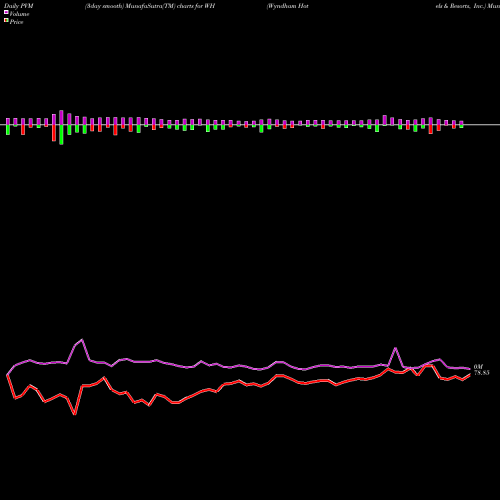Click the 'Daily PVM' chart title text
The height and width of the screenshot is (500, 500).
(19, 6)
